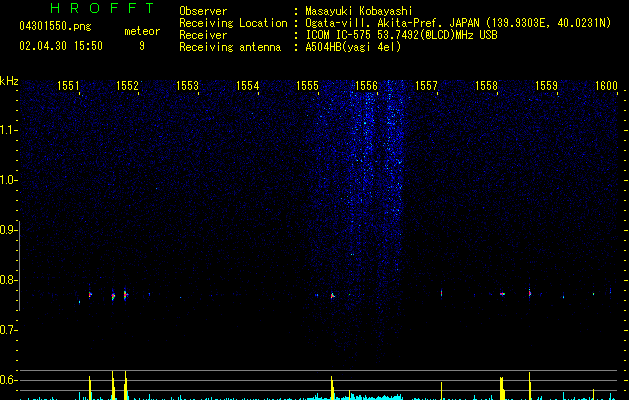Image resolution: width=629 pixels, height=400 pixels.
Task: Click the 1559 time axis marker
Action: pos(546,86)
